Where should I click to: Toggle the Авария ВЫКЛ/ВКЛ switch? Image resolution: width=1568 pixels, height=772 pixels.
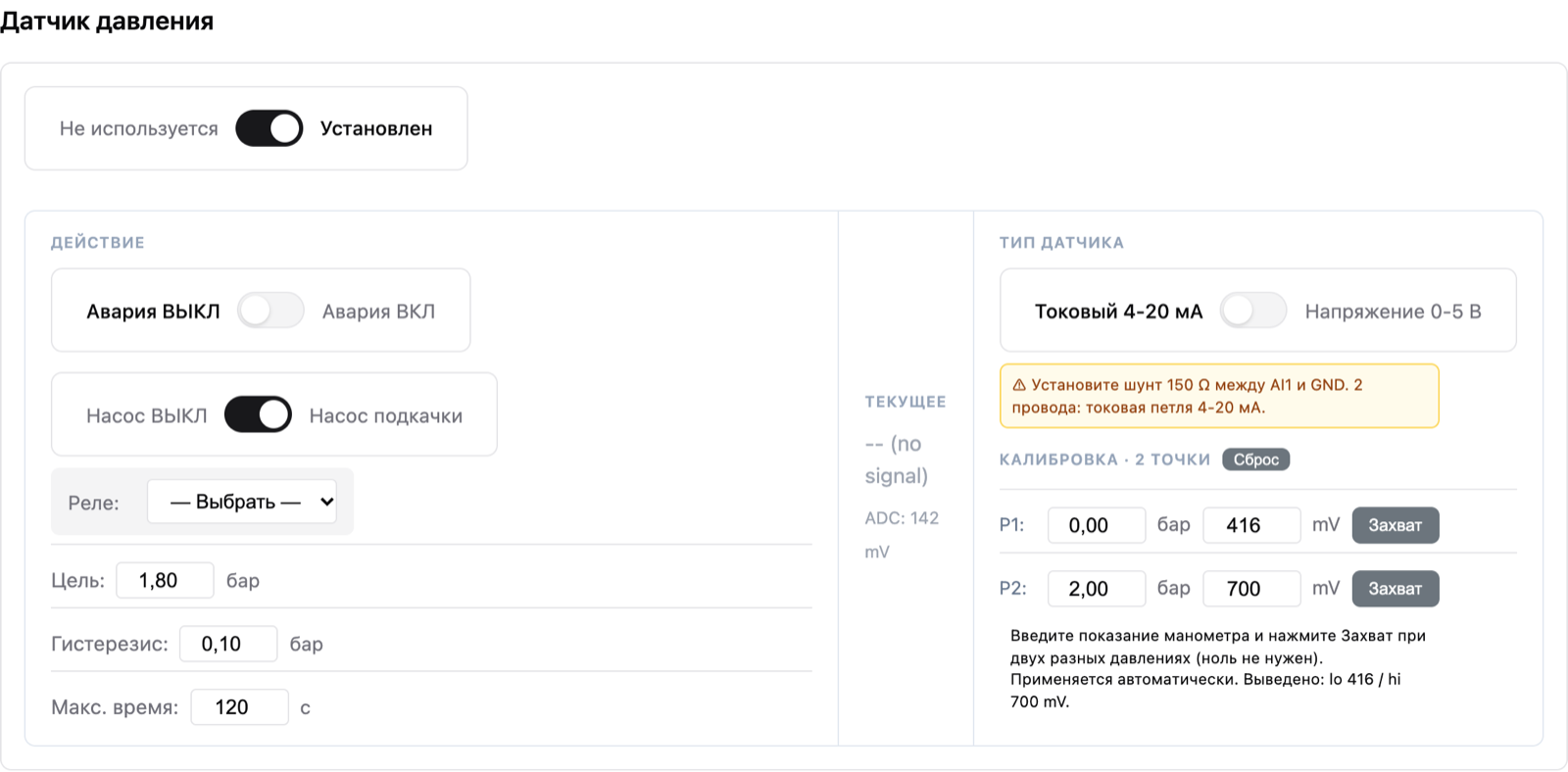point(271,311)
